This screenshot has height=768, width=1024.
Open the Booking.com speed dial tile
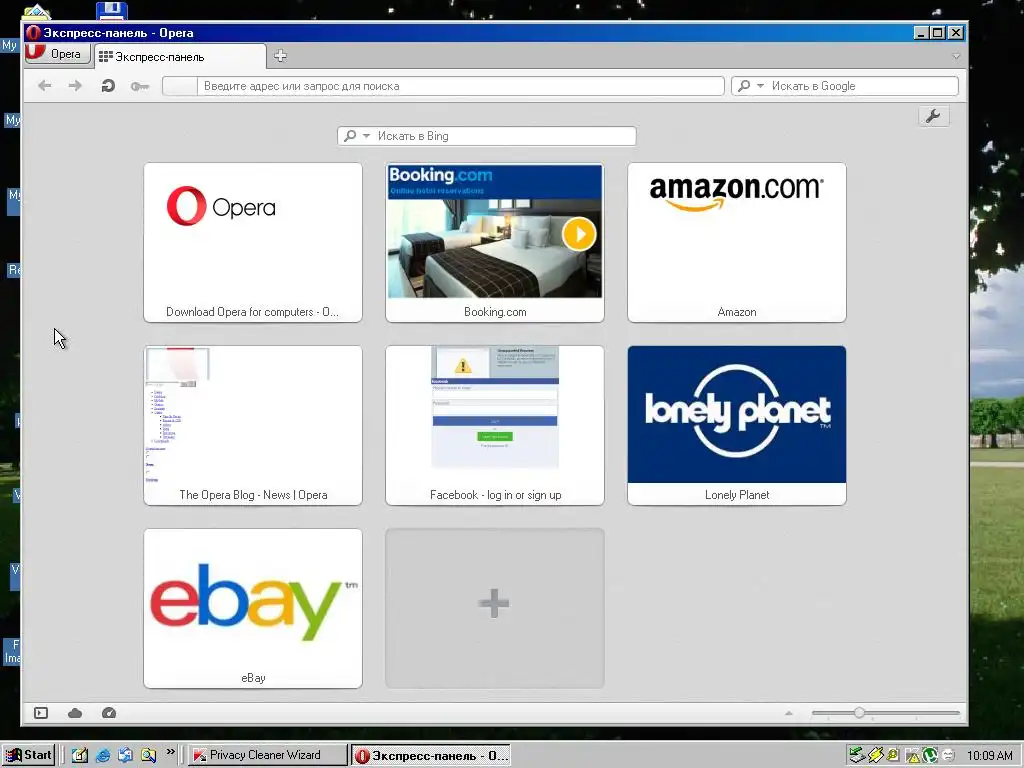tap(495, 242)
